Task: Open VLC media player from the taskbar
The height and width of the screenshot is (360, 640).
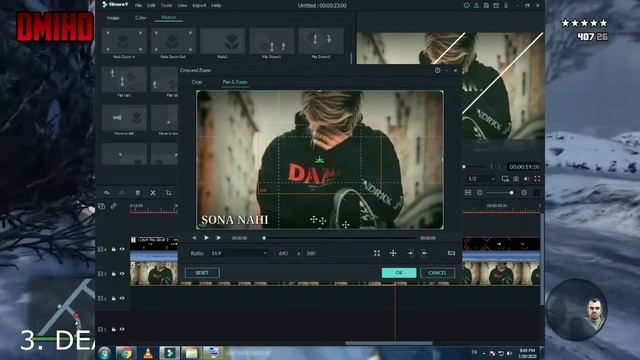Action: [148, 353]
